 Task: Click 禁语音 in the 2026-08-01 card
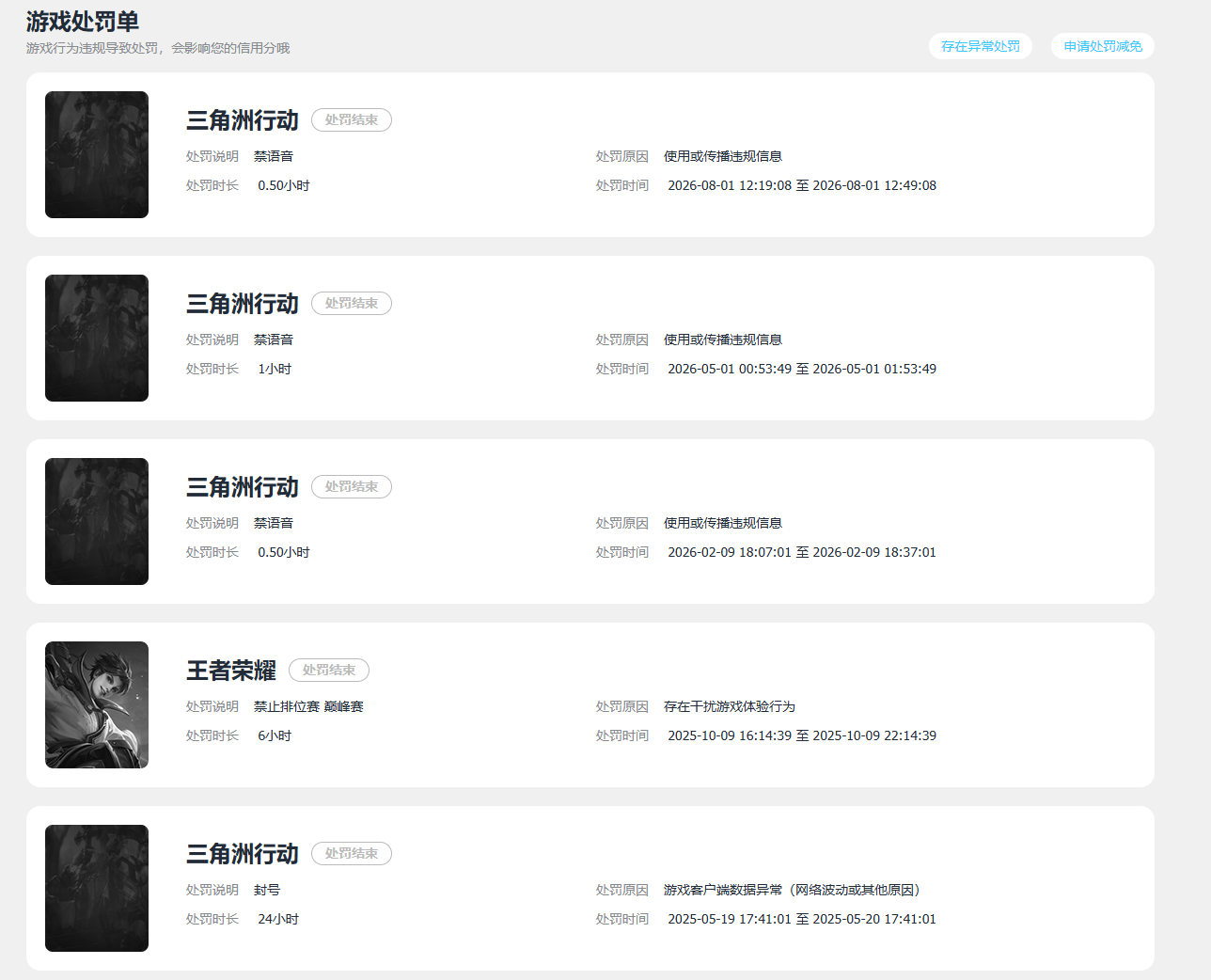coord(274,157)
